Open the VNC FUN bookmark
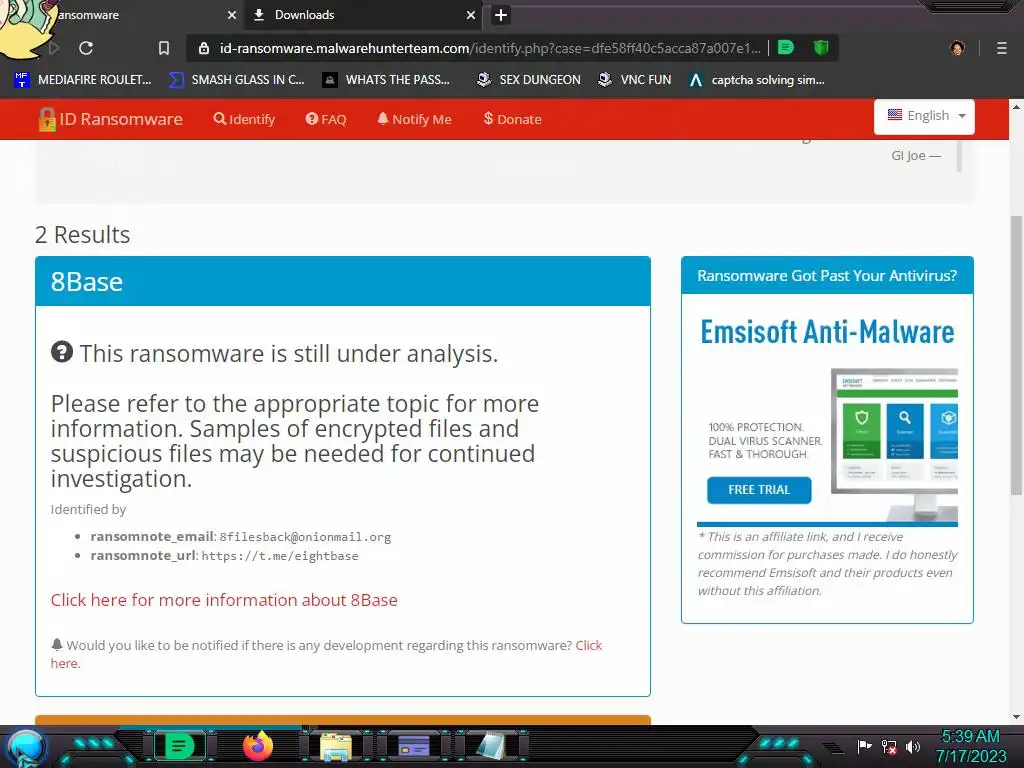1024x768 pixels. (x=635, y=80)
